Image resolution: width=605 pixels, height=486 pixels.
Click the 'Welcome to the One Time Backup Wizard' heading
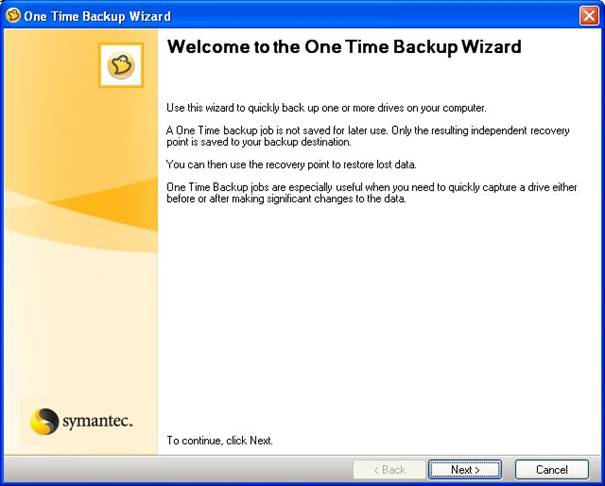[x=344, y=47]
